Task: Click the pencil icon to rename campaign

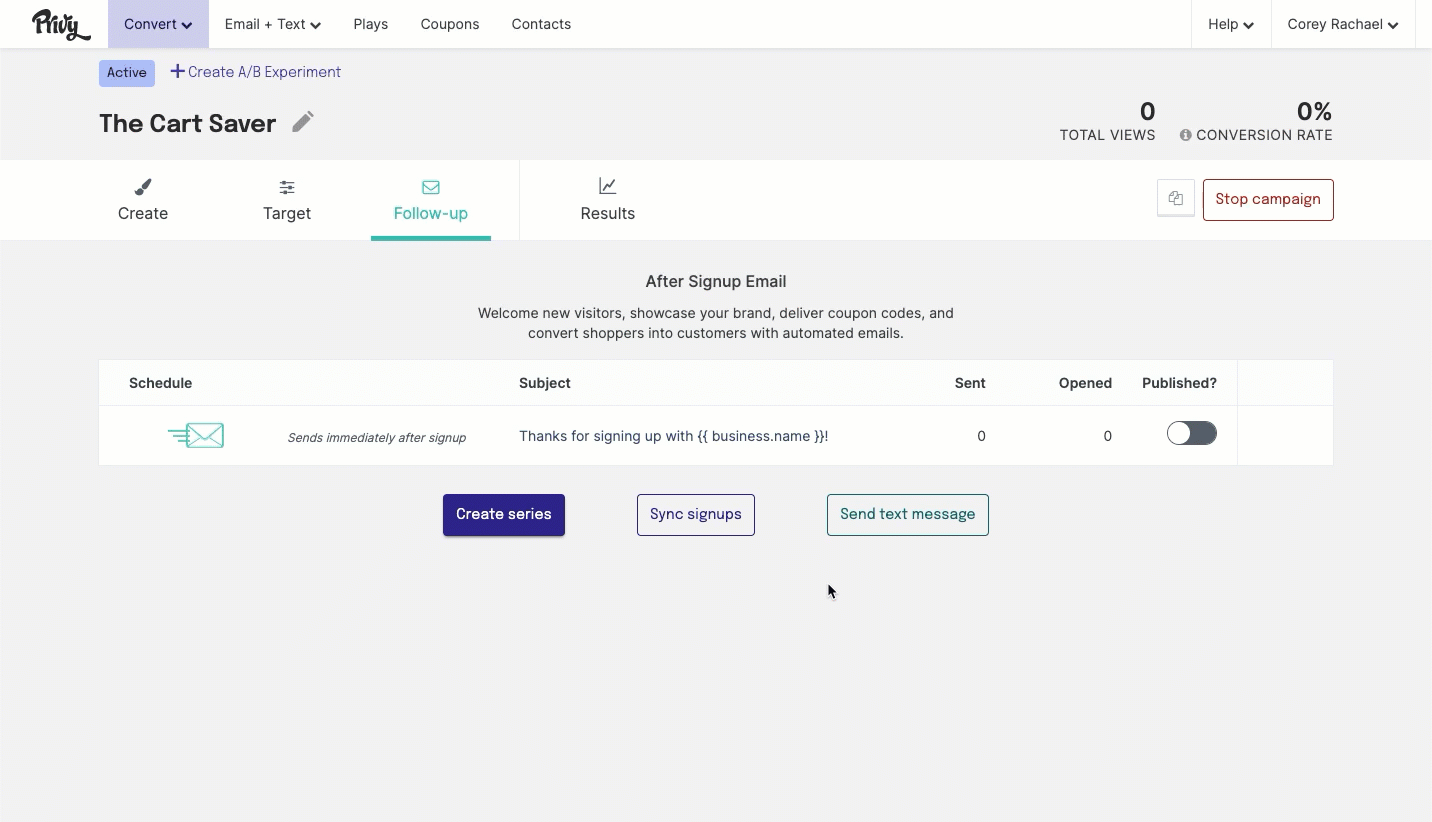Action: [x=303, y=122]
